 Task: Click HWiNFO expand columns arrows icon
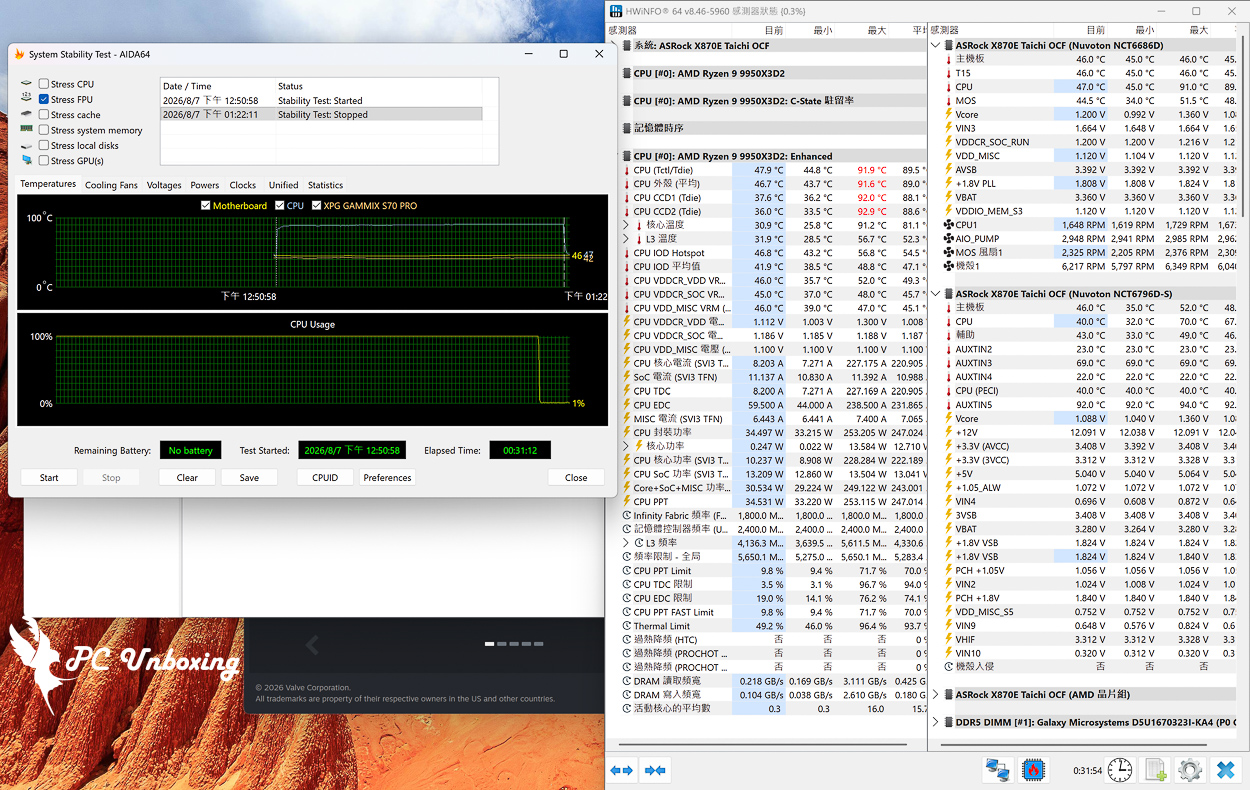[622, 770]
